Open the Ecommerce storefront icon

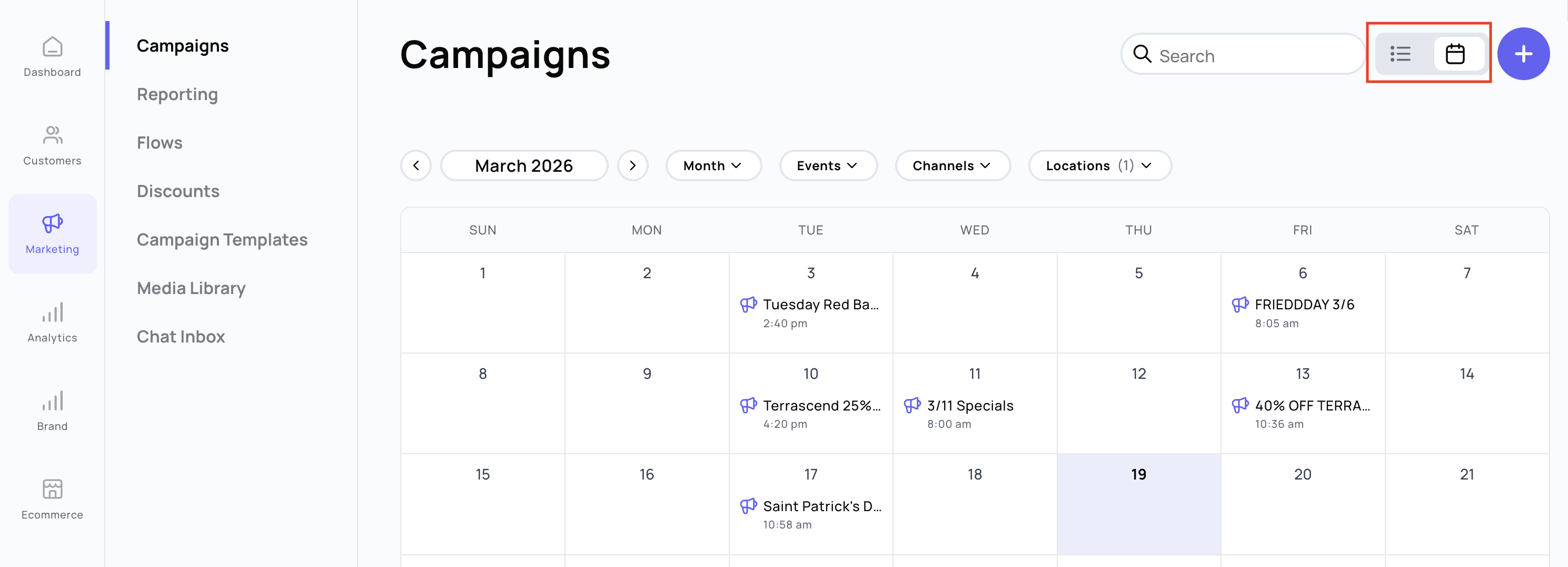pos(52,489)
